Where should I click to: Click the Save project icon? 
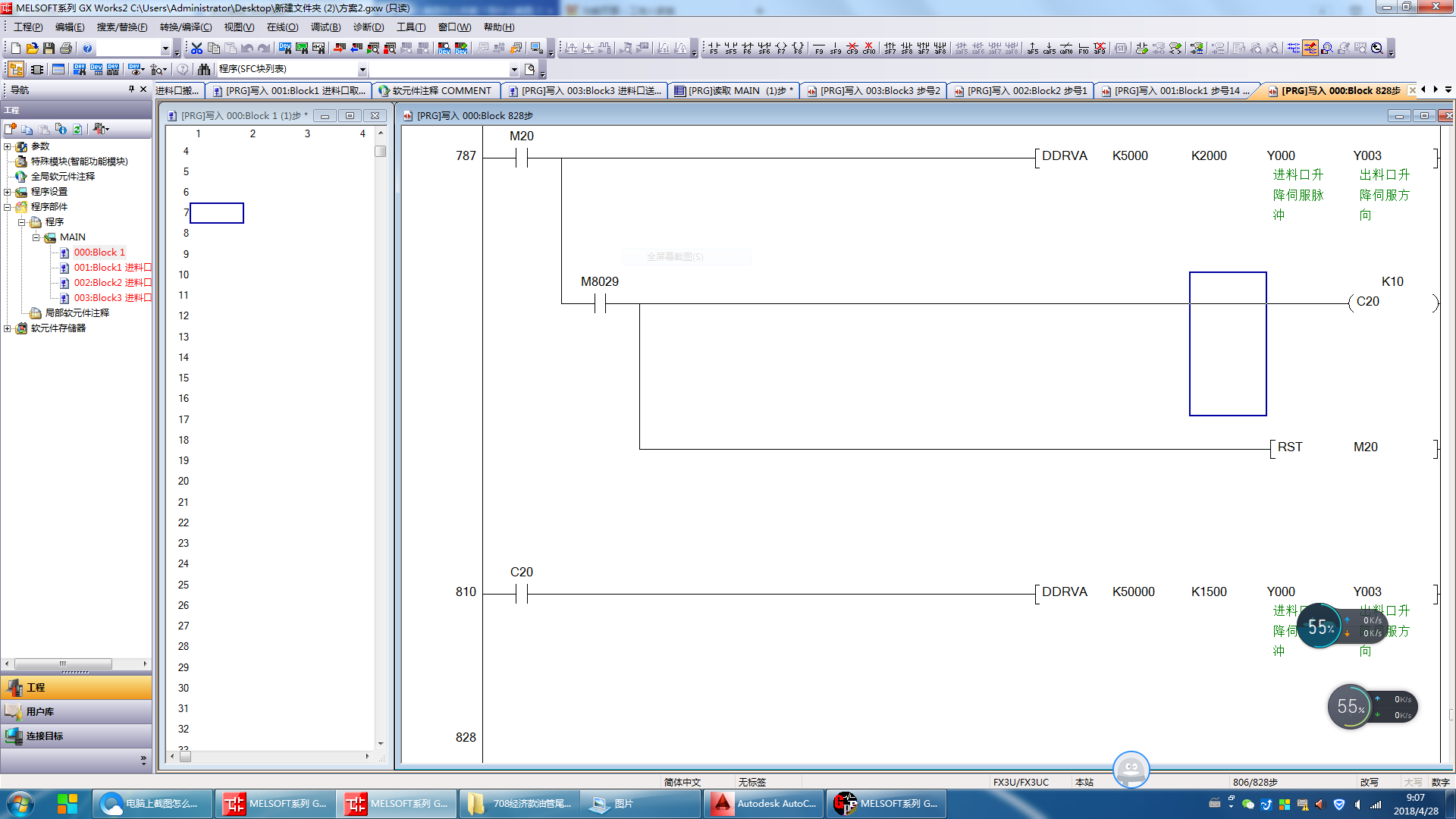(49, 49)
